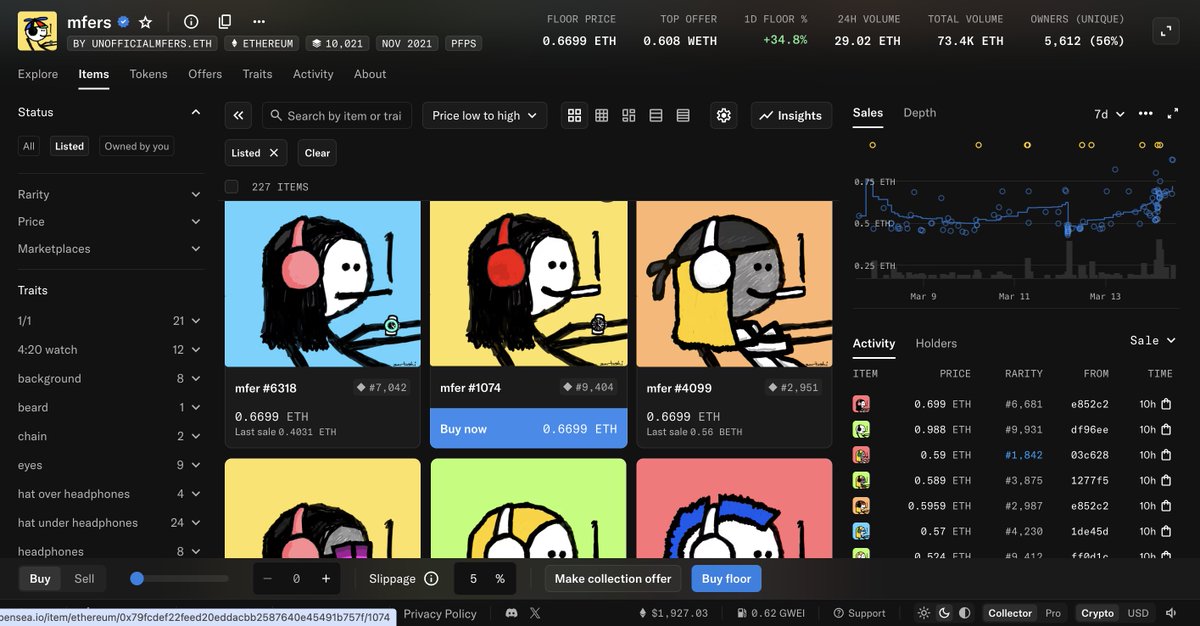Expand the Rarity filter
Viewport: 1200px width, 626px height.
110,195
